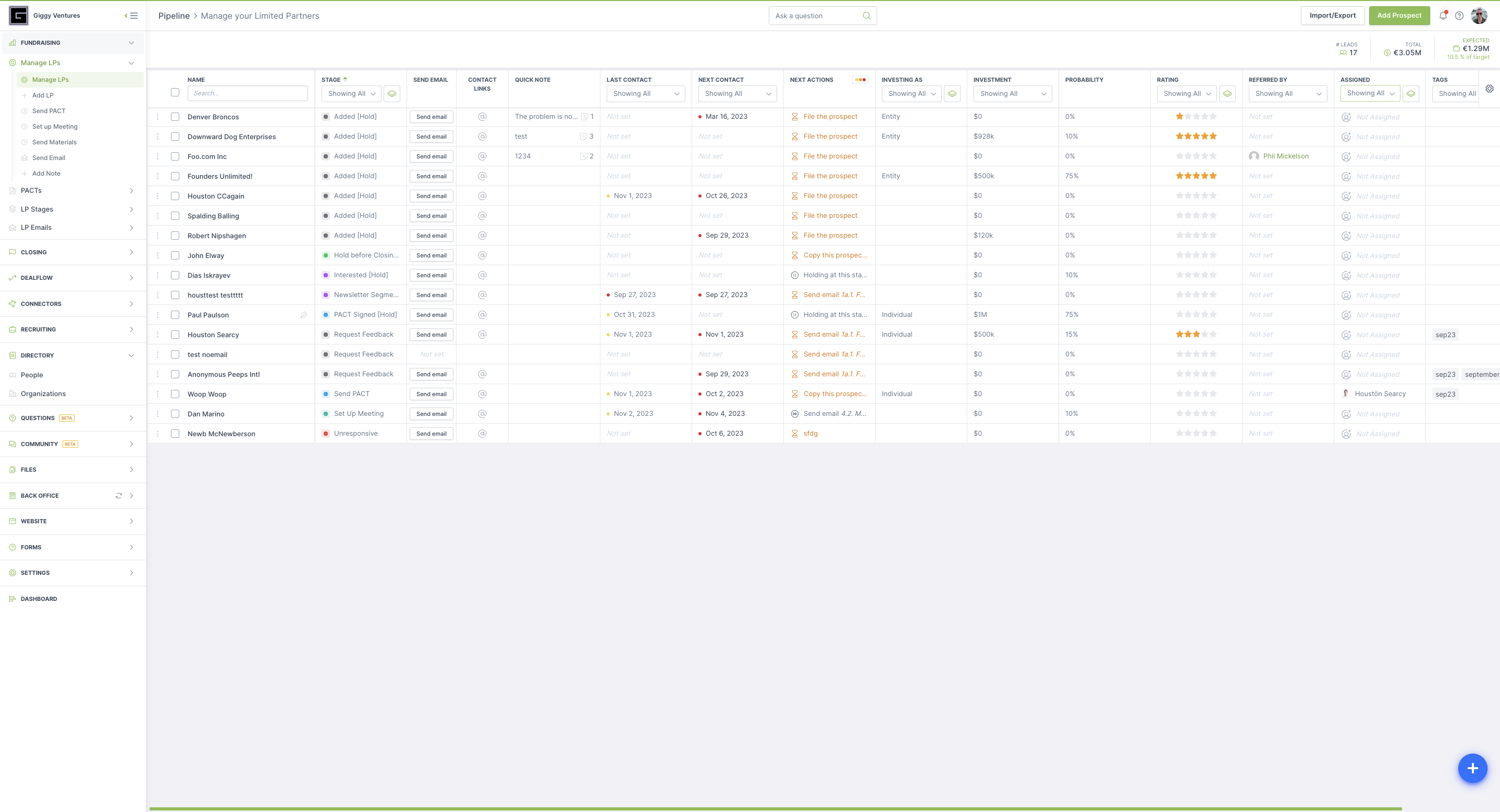Toggle the checkbox for Houston CCagain row

coord(175,196)
